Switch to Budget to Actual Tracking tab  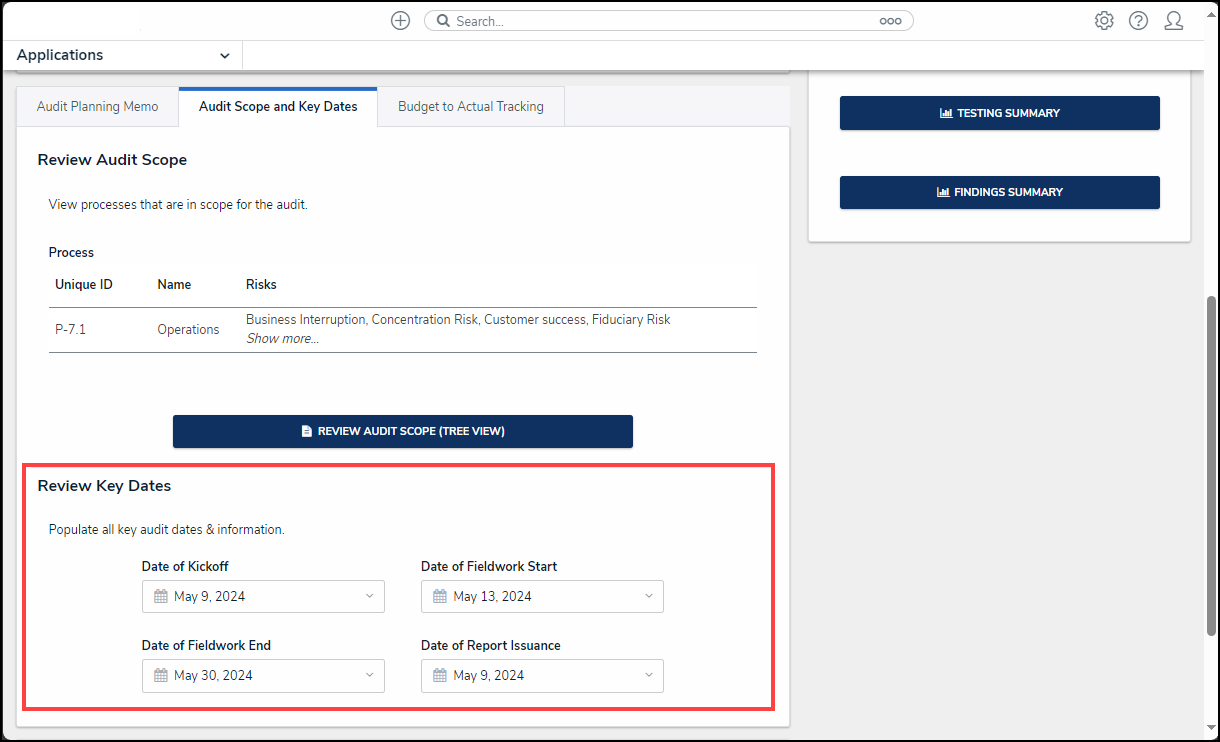click(471, 107)
